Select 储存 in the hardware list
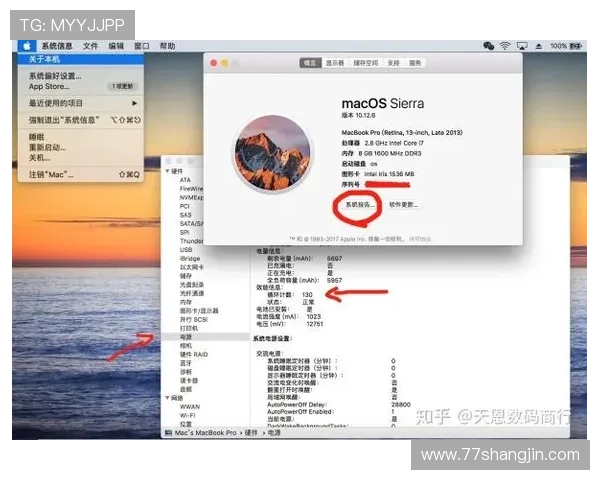 186,276
